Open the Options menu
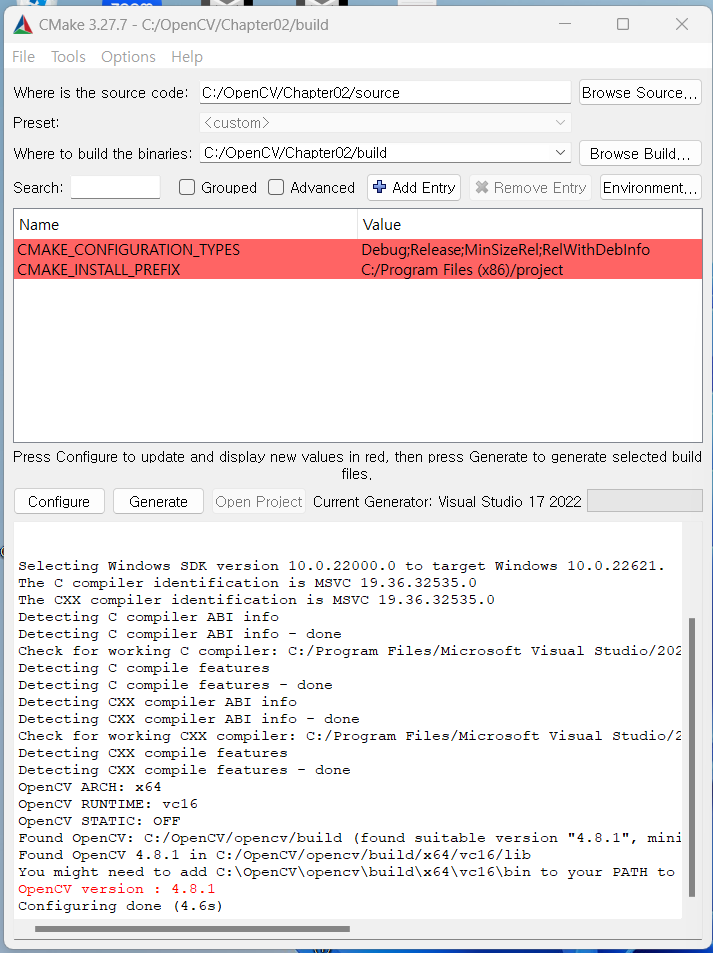Screen dimensions: 713x953 point(128,57)
